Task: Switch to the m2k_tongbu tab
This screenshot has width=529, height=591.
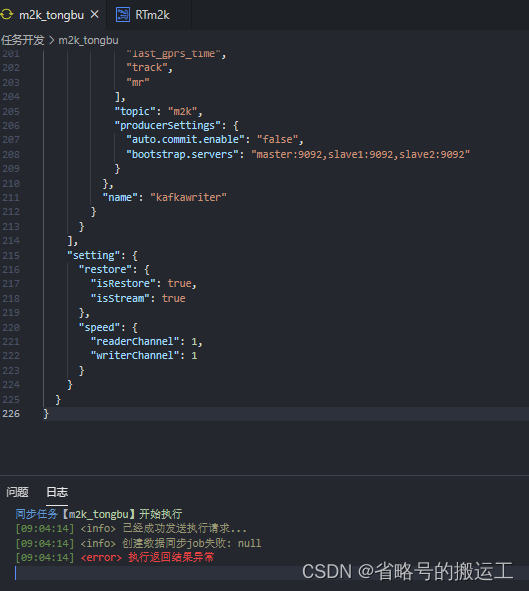Action: pyautogui.click(x=51, y=15)
